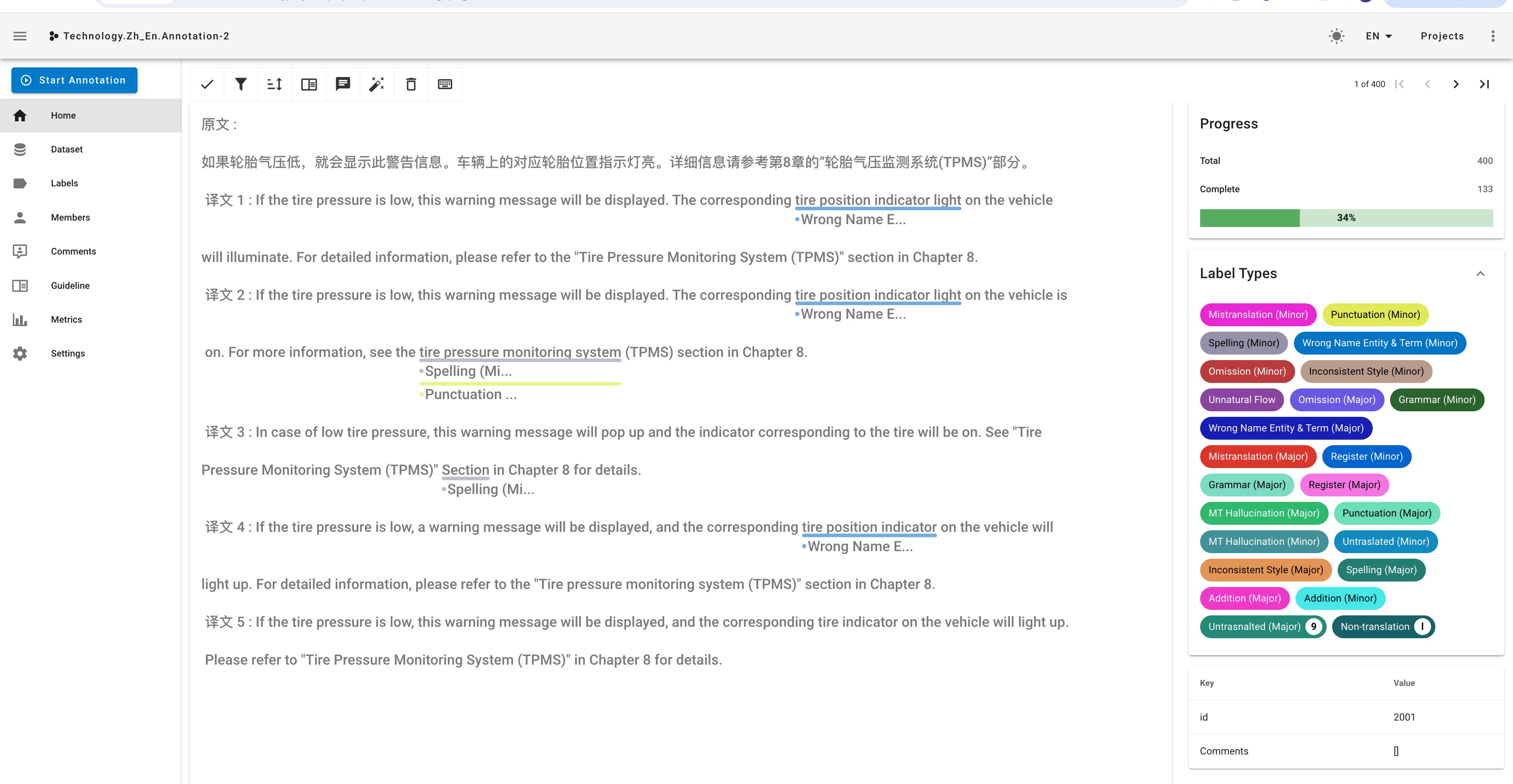Select the Mistranslation (Minor) label chip

tap(1258, 315)
